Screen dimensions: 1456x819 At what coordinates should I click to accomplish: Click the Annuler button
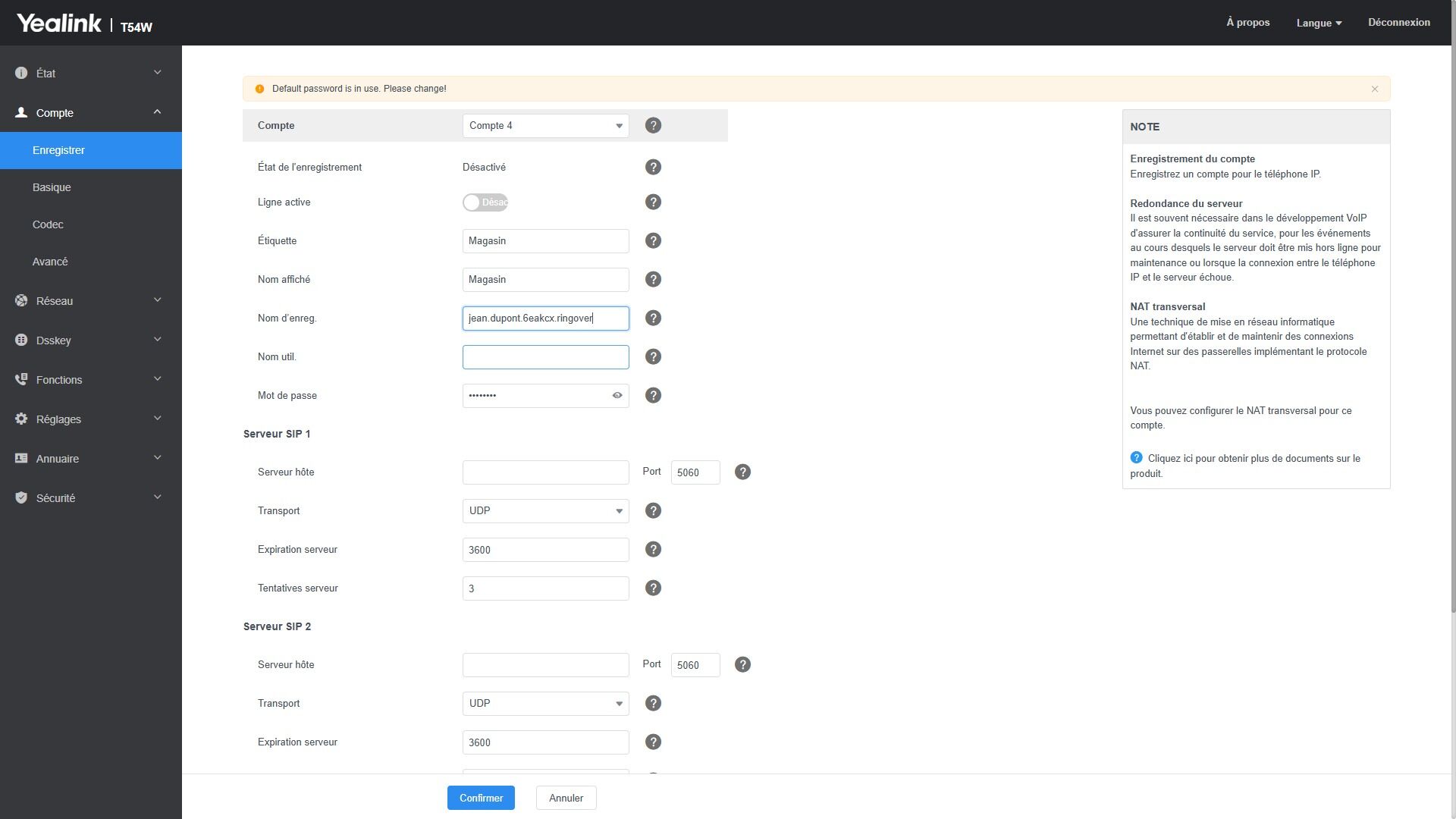[x=566, y=798]
